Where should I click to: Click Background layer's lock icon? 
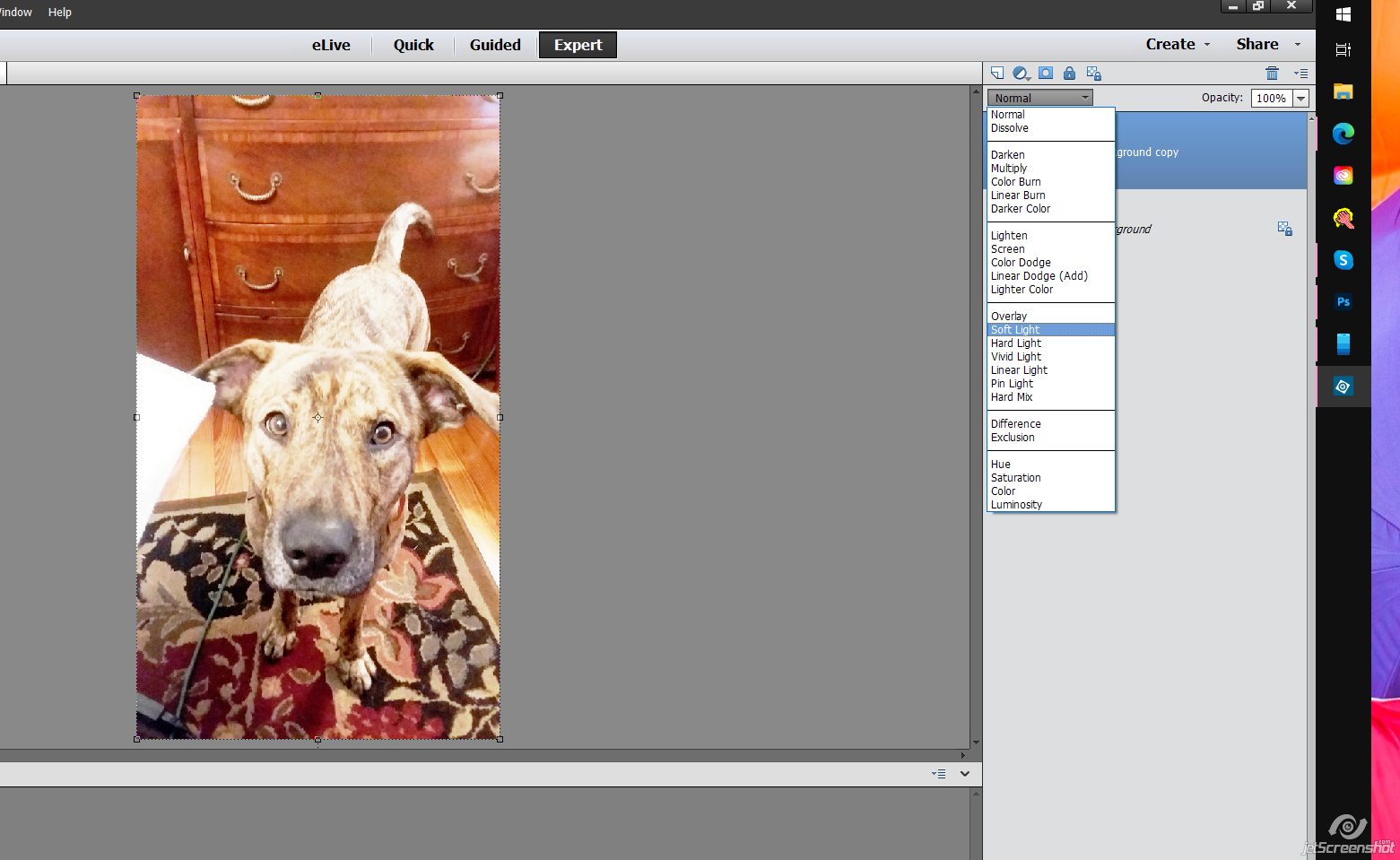click(1284, 229)
